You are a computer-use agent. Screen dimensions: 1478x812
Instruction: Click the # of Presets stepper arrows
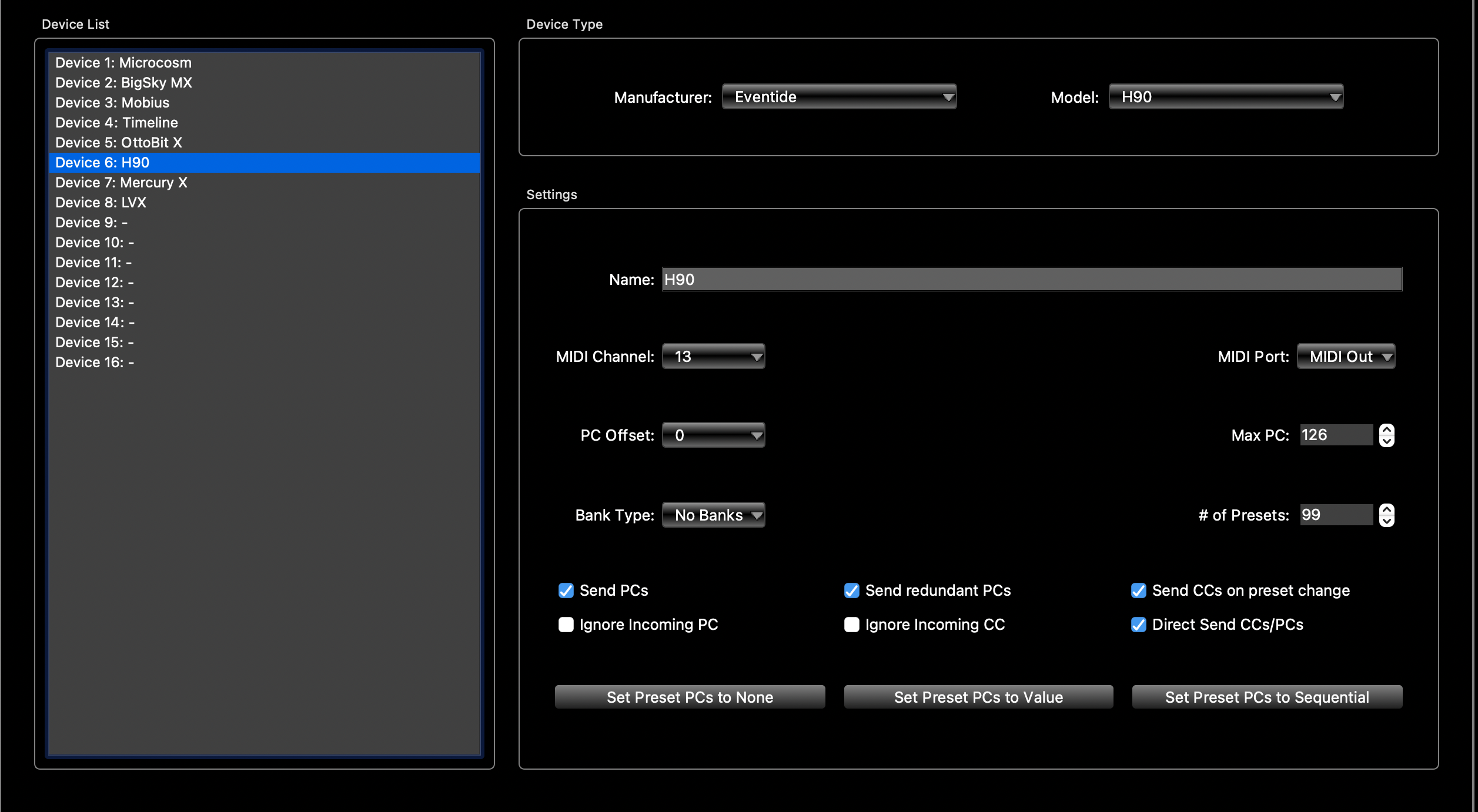coord(1387,515)
